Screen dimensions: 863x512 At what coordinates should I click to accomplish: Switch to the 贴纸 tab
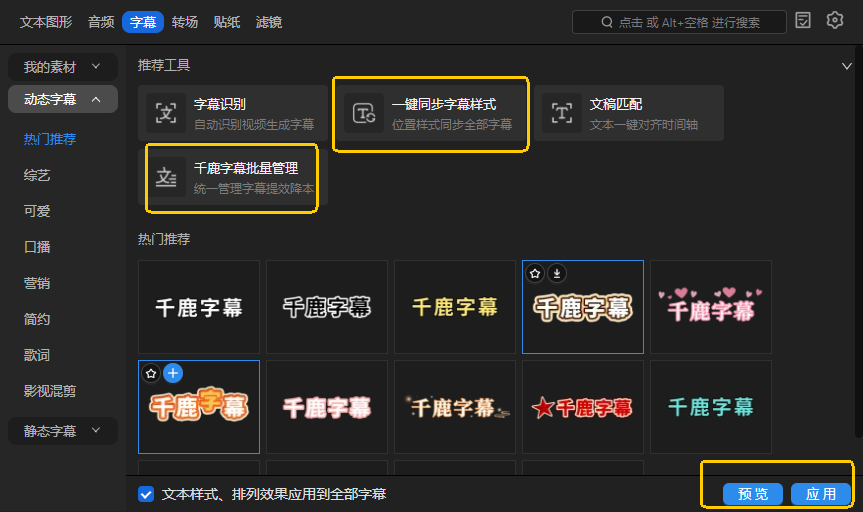pyautogui.click(x=227, y=22)
